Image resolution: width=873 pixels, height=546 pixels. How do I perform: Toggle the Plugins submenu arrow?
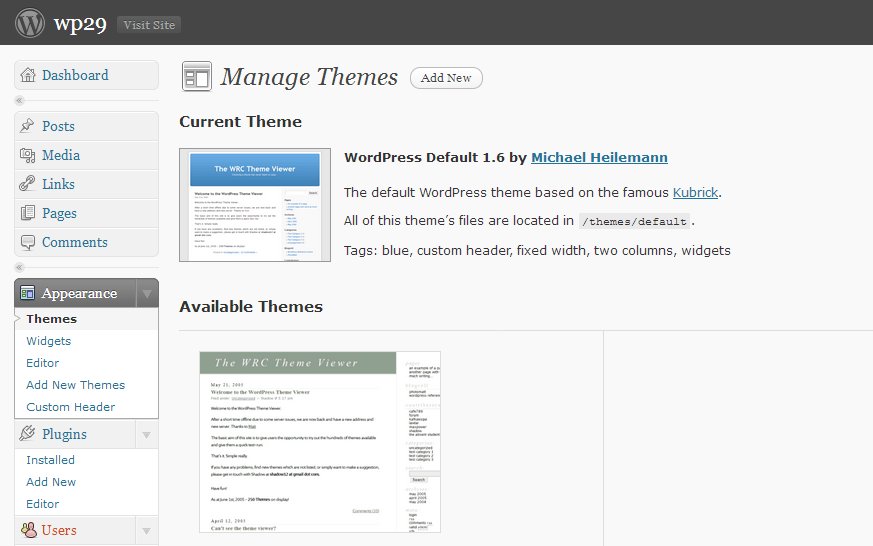pyautogui.click(x=146, y=435)
